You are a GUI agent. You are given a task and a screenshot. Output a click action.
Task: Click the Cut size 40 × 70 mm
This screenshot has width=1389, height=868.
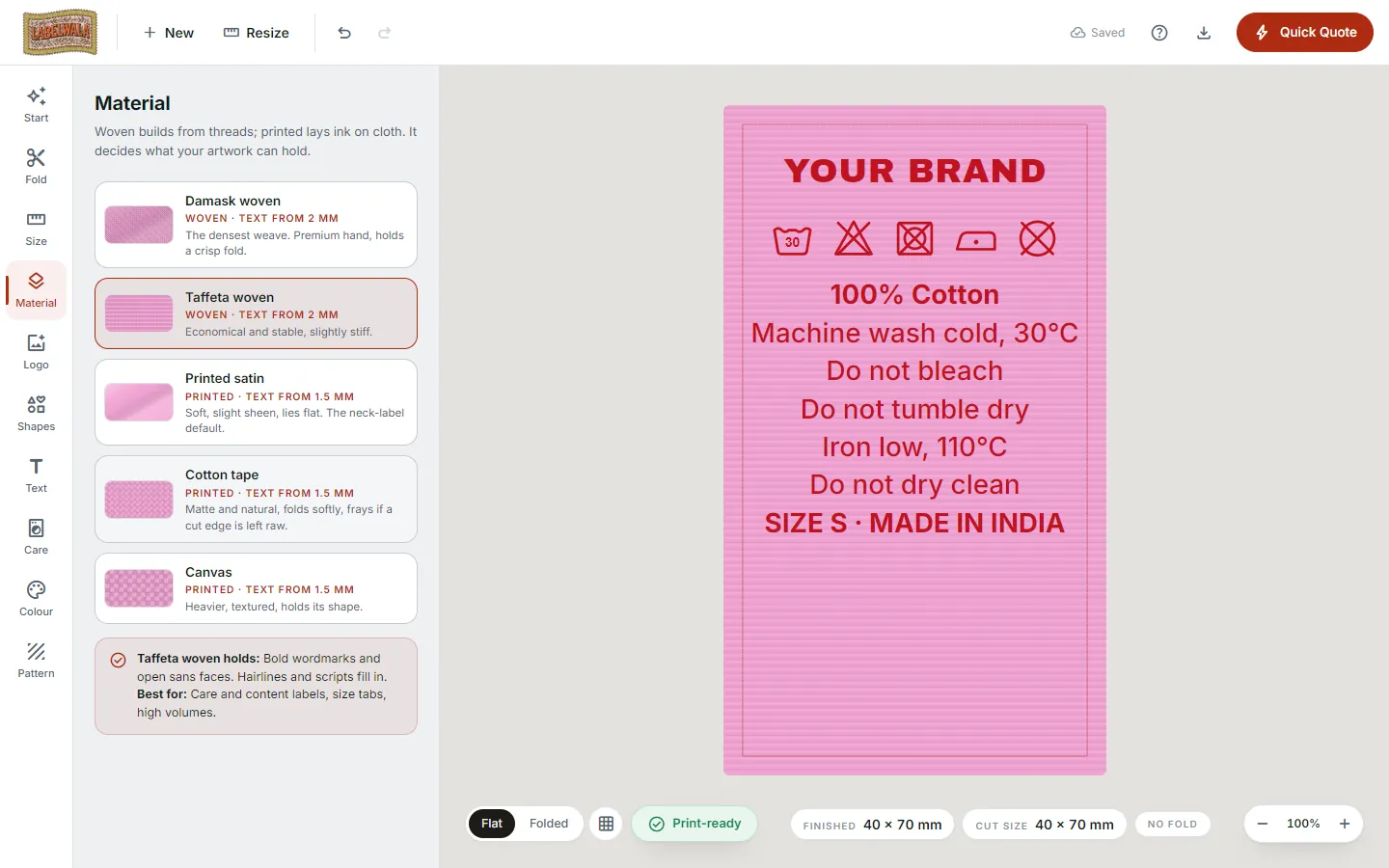1045,825
